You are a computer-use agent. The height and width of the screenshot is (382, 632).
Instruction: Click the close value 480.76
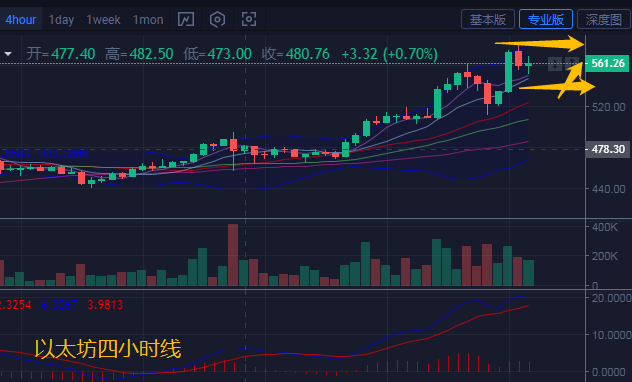(308, 54)
